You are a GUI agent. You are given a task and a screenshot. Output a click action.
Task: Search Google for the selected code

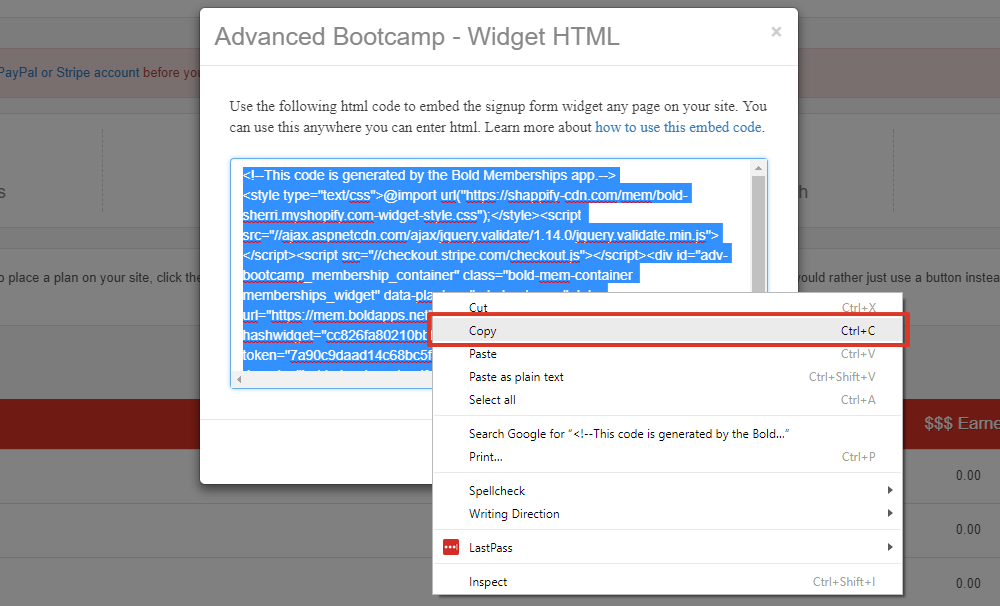pos(667,434)
